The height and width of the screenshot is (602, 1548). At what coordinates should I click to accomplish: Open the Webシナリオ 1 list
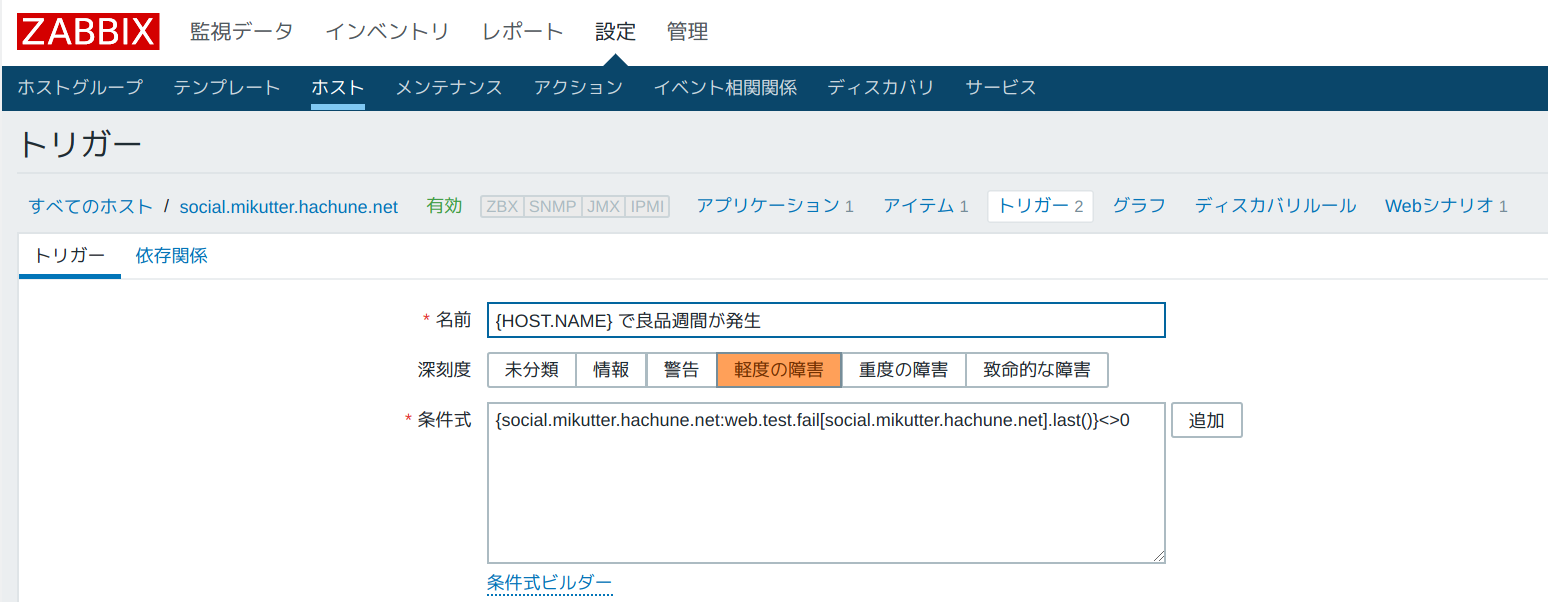1445,206
